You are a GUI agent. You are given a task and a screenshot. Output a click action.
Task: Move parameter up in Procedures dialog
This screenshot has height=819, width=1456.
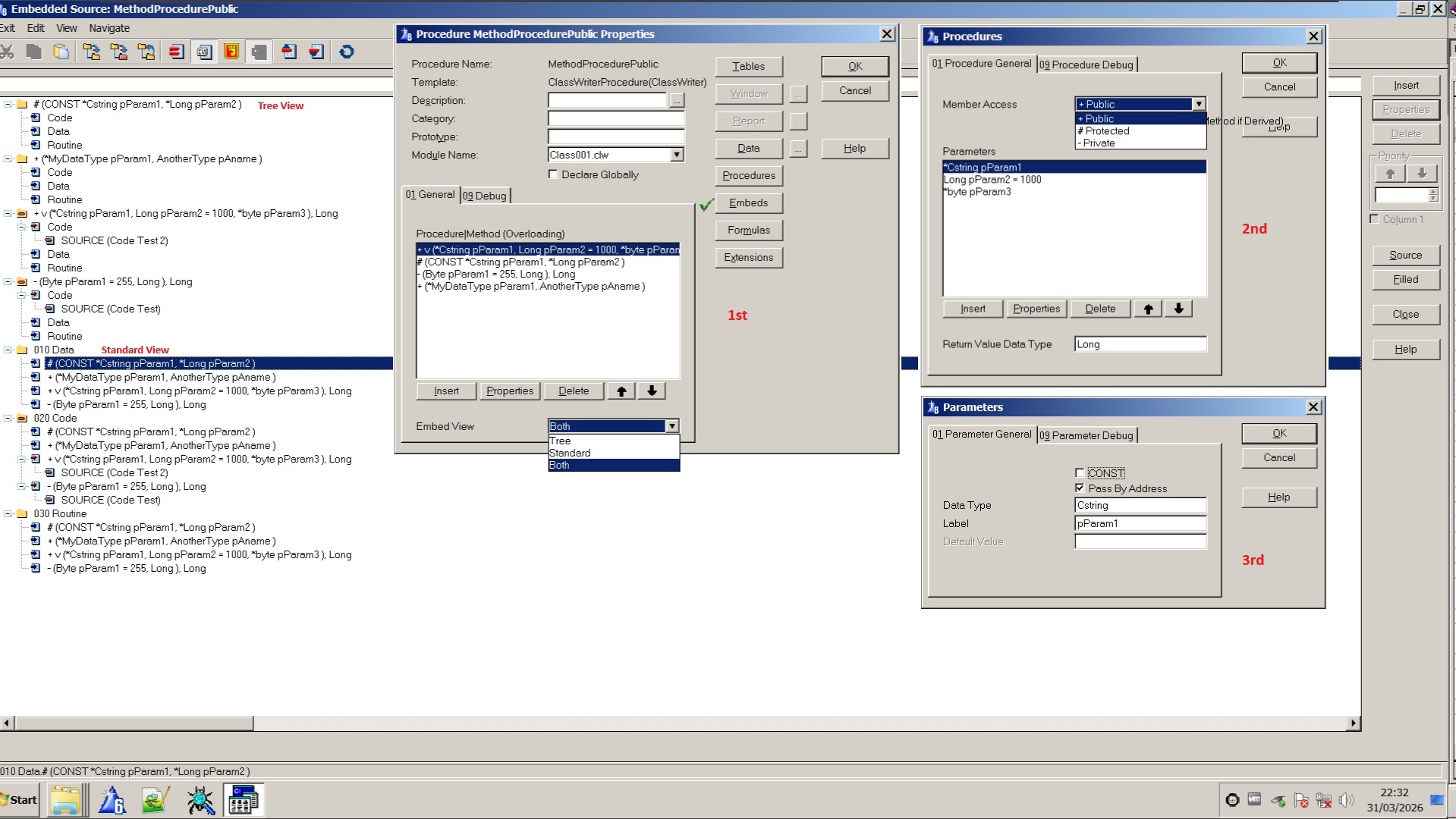pyautogui.click(x=1148, y=309)
